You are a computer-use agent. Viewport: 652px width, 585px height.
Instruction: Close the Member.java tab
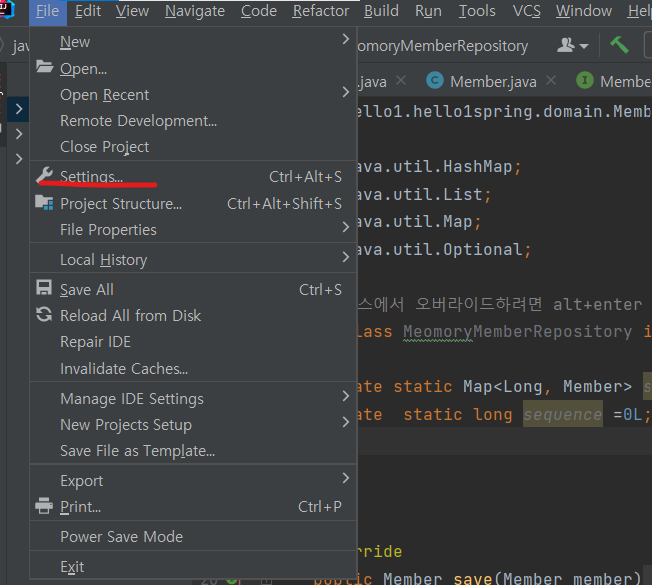551,80
